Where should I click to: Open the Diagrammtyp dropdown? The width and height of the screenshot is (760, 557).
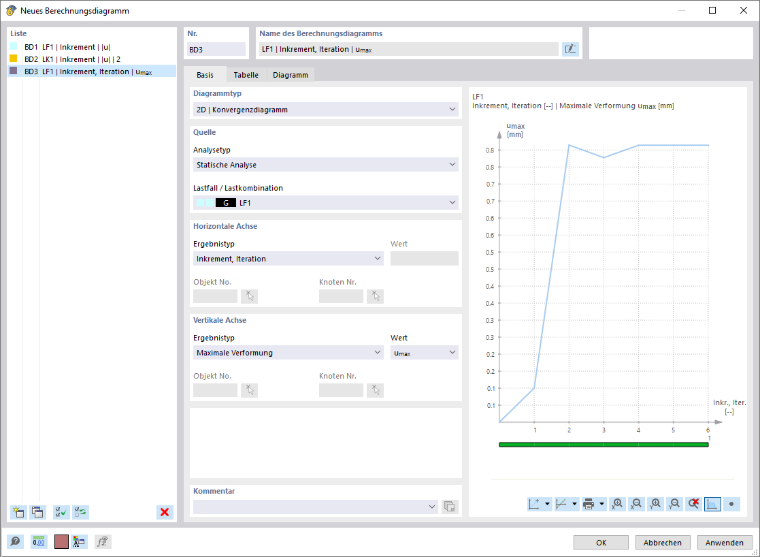(326, 110)
